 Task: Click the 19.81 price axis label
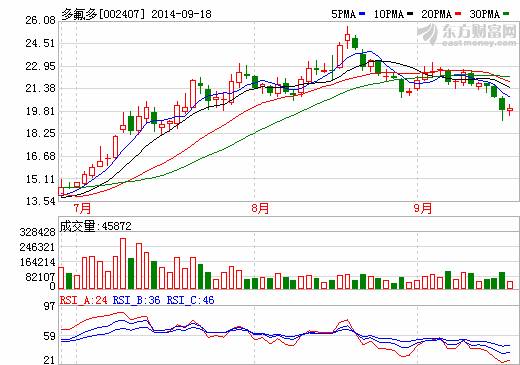tap(40, 111)
